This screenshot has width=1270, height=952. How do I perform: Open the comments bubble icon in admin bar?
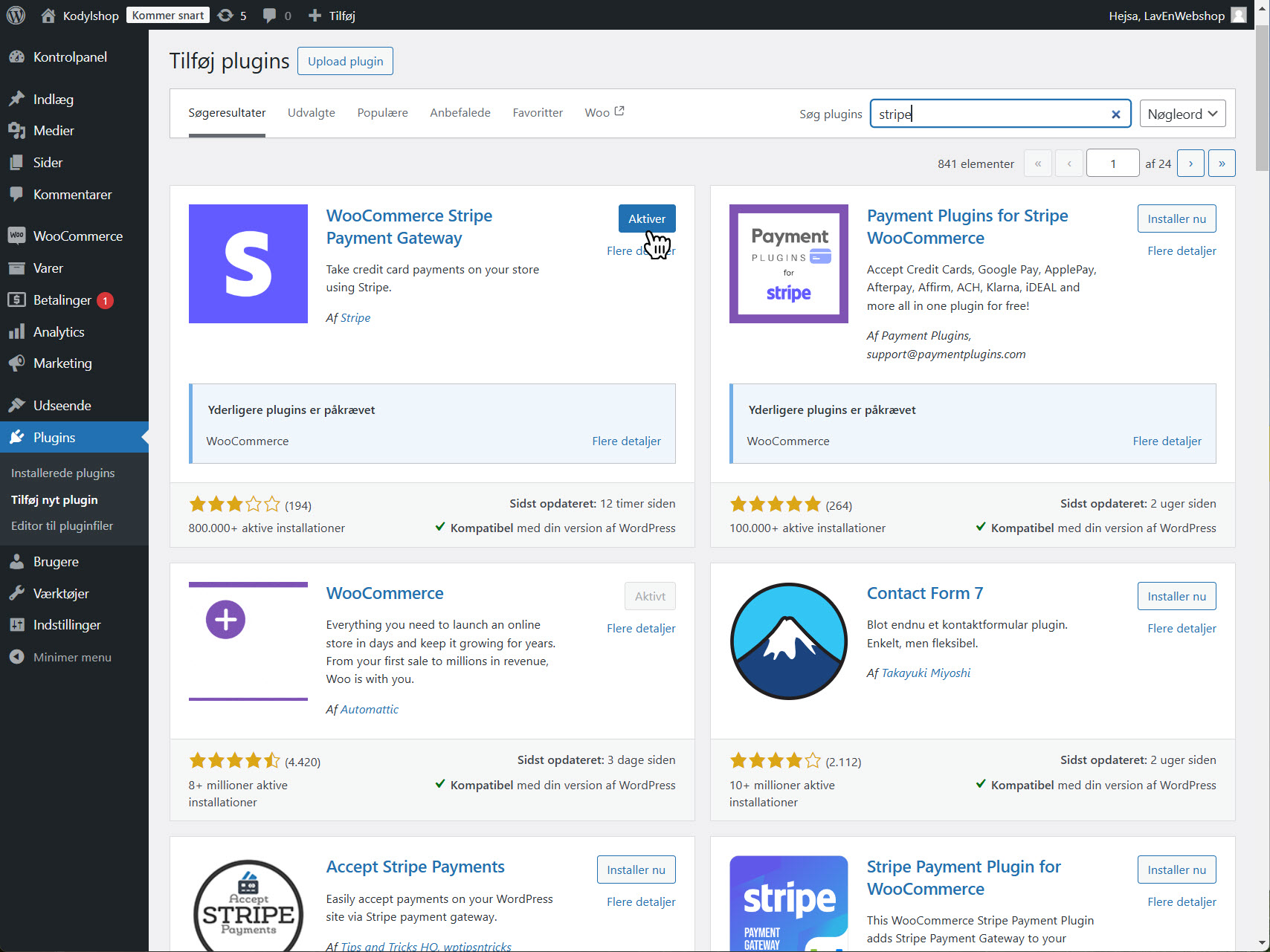pyautogui.click(x=268, y=15)
